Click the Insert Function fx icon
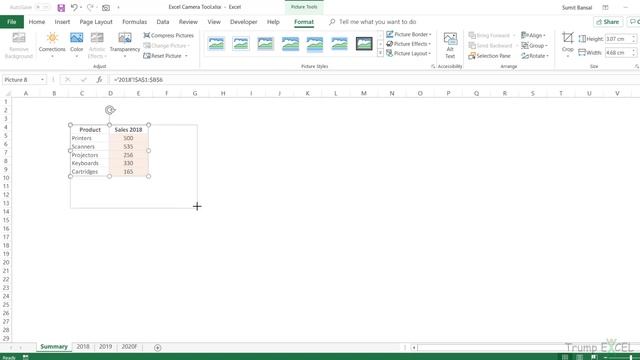Viewport: 640px width, 360px height. (x=99, y=80)
